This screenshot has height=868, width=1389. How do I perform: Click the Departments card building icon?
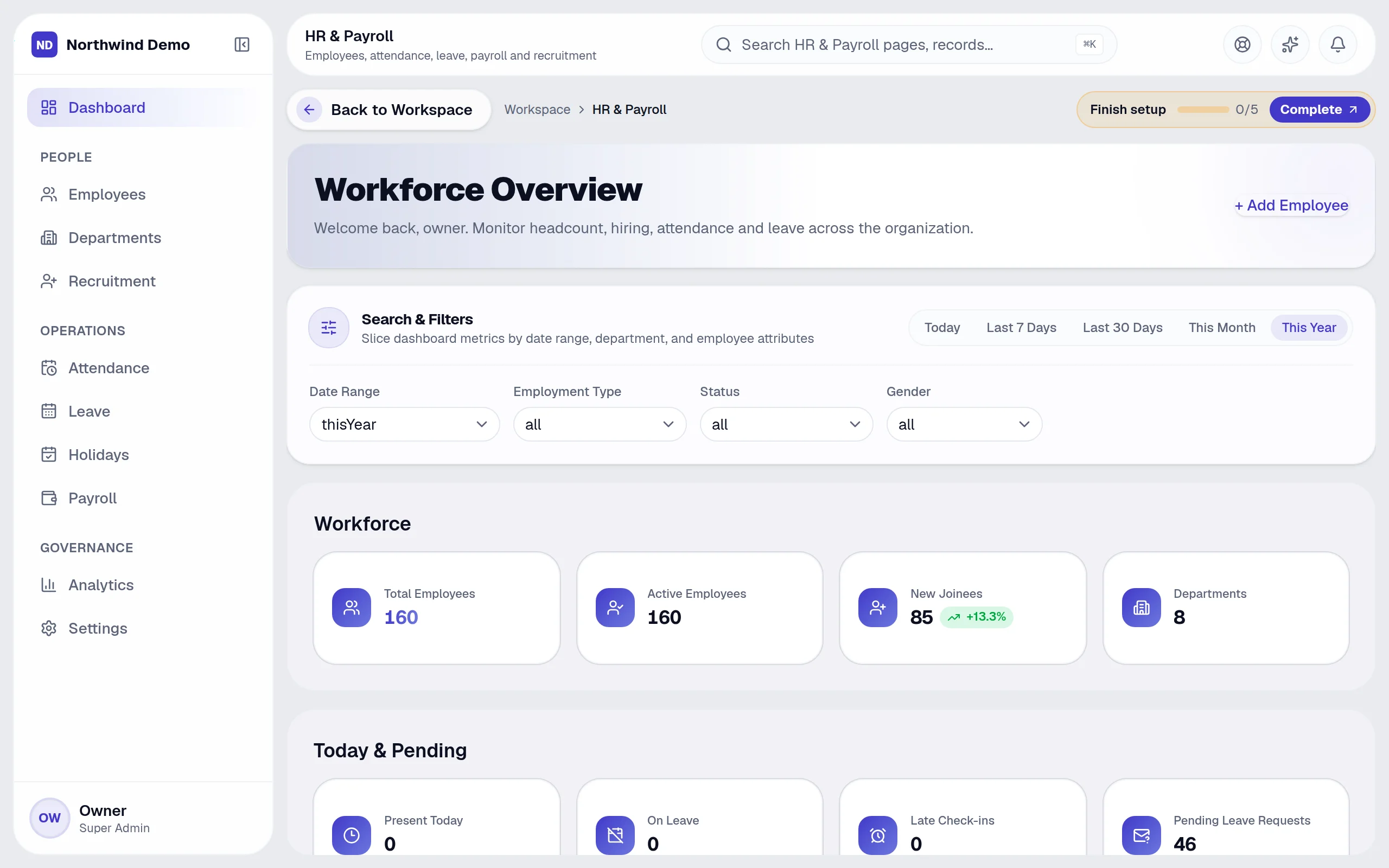(1141, 608)
